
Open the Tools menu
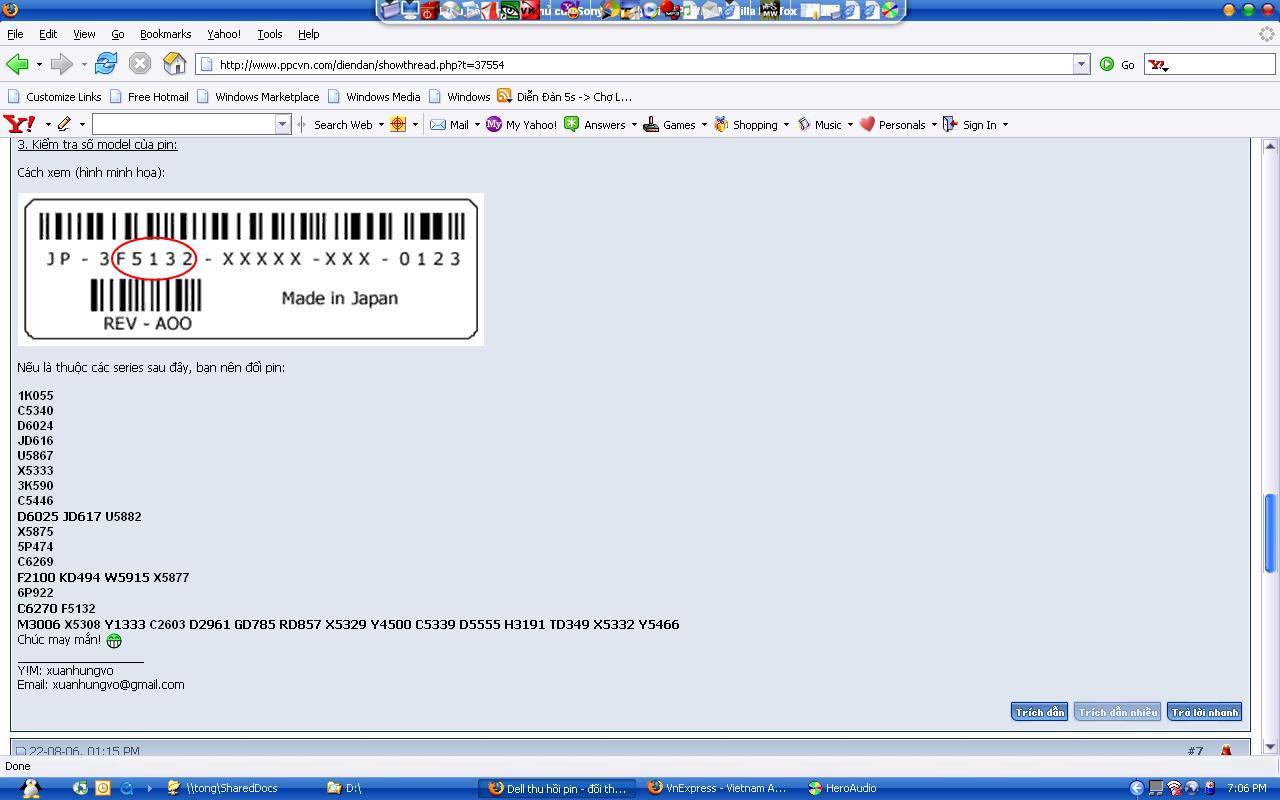pos(270,34)
